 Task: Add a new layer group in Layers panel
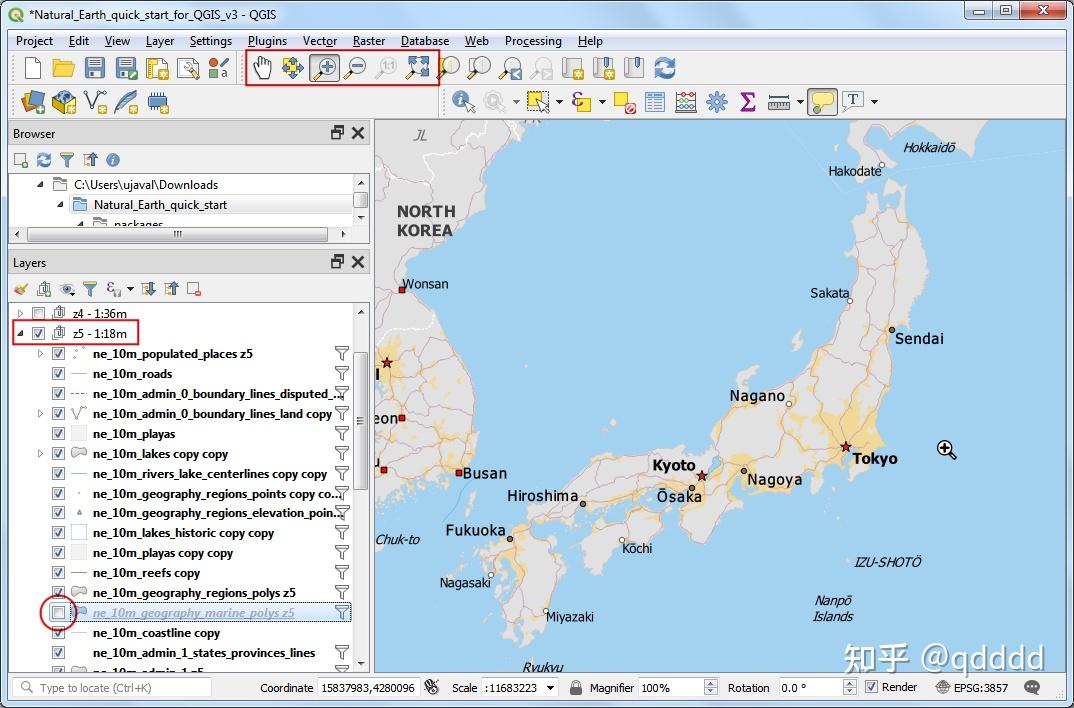tap(43, 290)
